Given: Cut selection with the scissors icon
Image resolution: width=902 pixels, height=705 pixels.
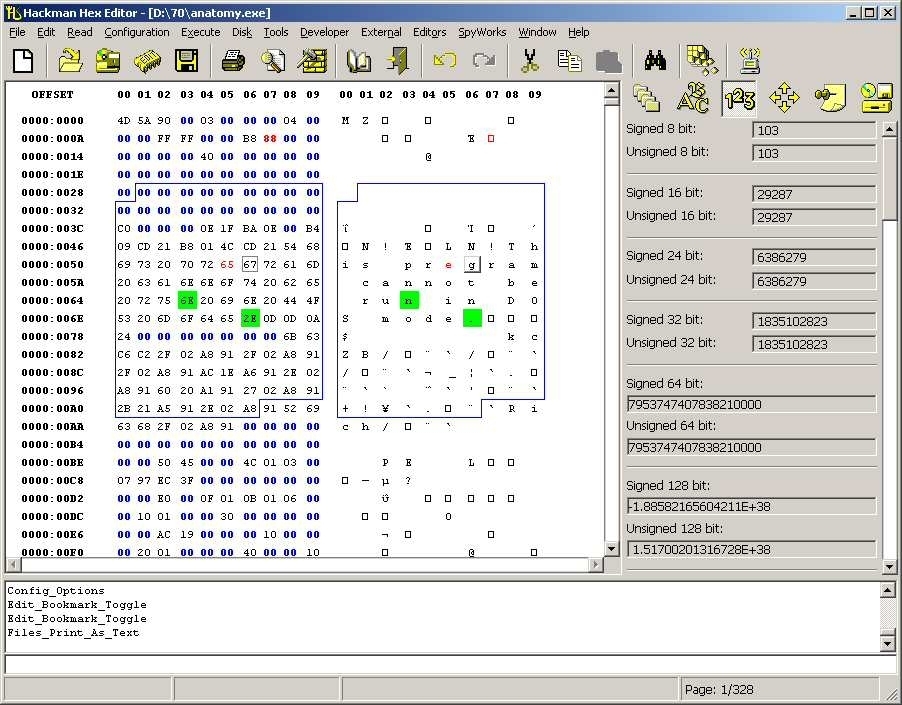Looking at the screenshot, I should (530, 60).
